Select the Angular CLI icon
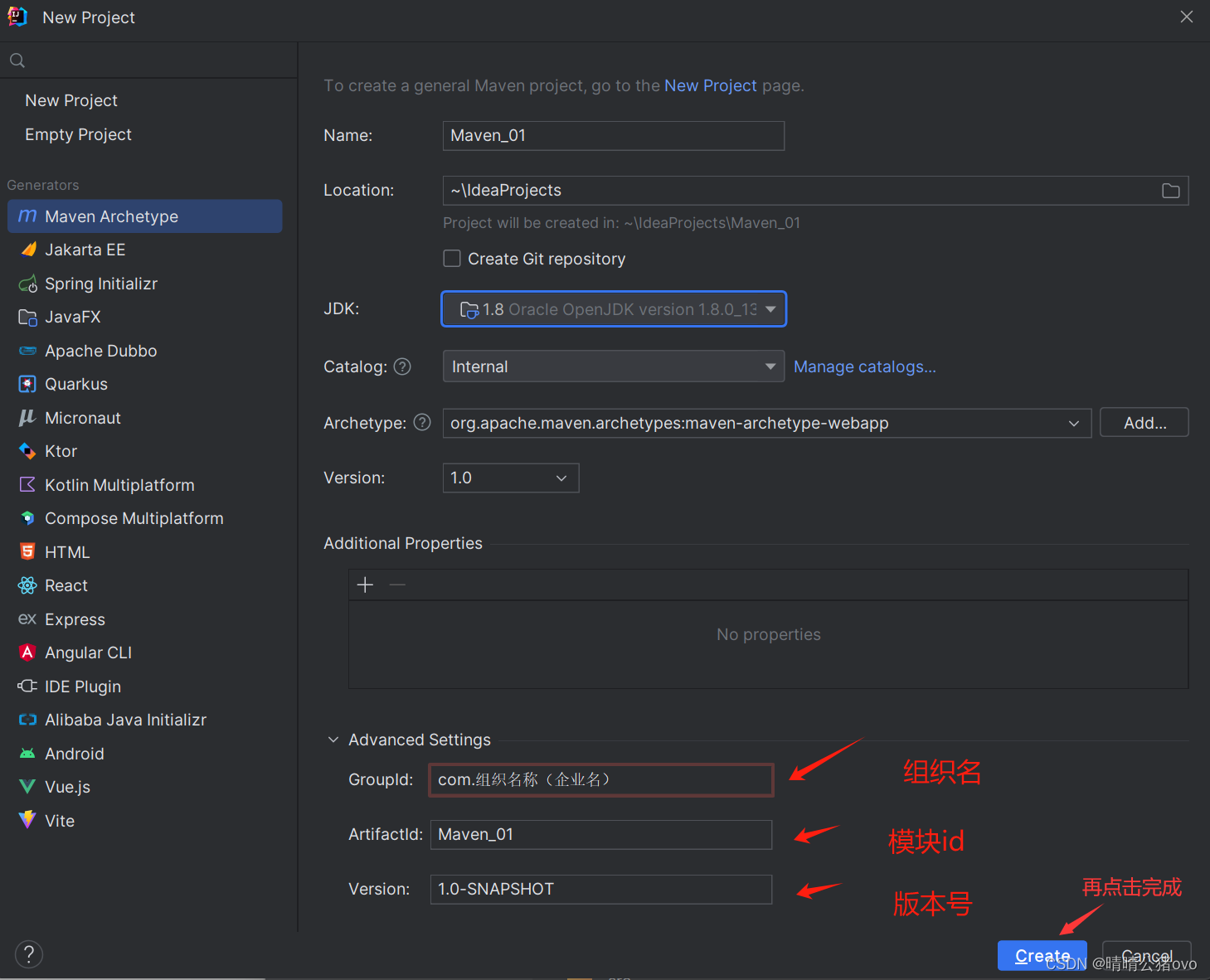 click(x=27, y=653)
